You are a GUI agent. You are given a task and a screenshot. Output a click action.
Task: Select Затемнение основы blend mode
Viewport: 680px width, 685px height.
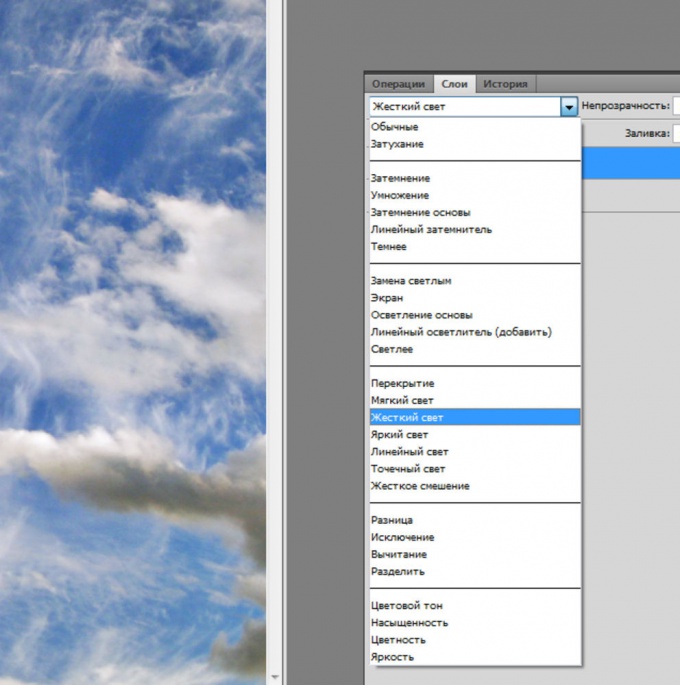pyautogui.click(x=475, y=212)
